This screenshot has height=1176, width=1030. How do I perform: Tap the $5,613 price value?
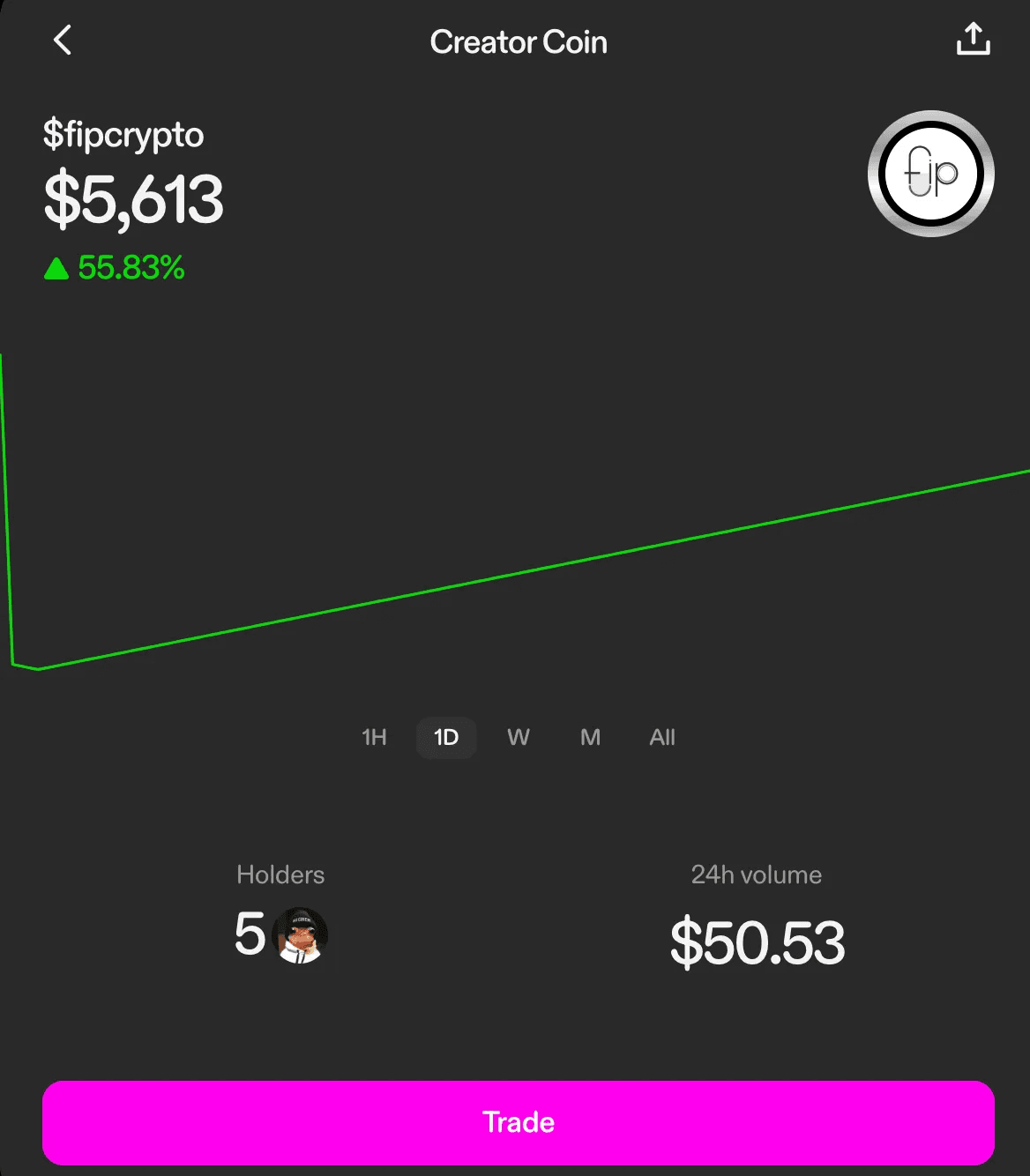click(x=133, y=200)
